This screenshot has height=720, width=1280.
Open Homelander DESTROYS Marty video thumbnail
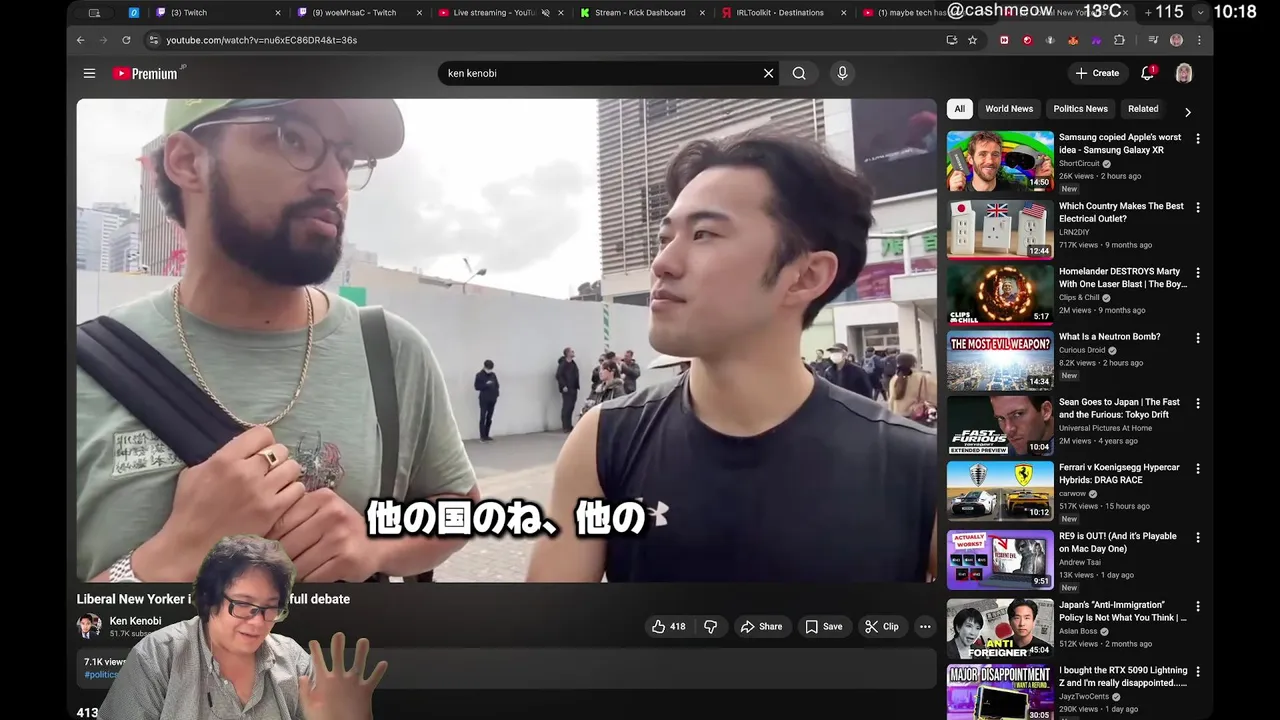(x=1000, y=295)
